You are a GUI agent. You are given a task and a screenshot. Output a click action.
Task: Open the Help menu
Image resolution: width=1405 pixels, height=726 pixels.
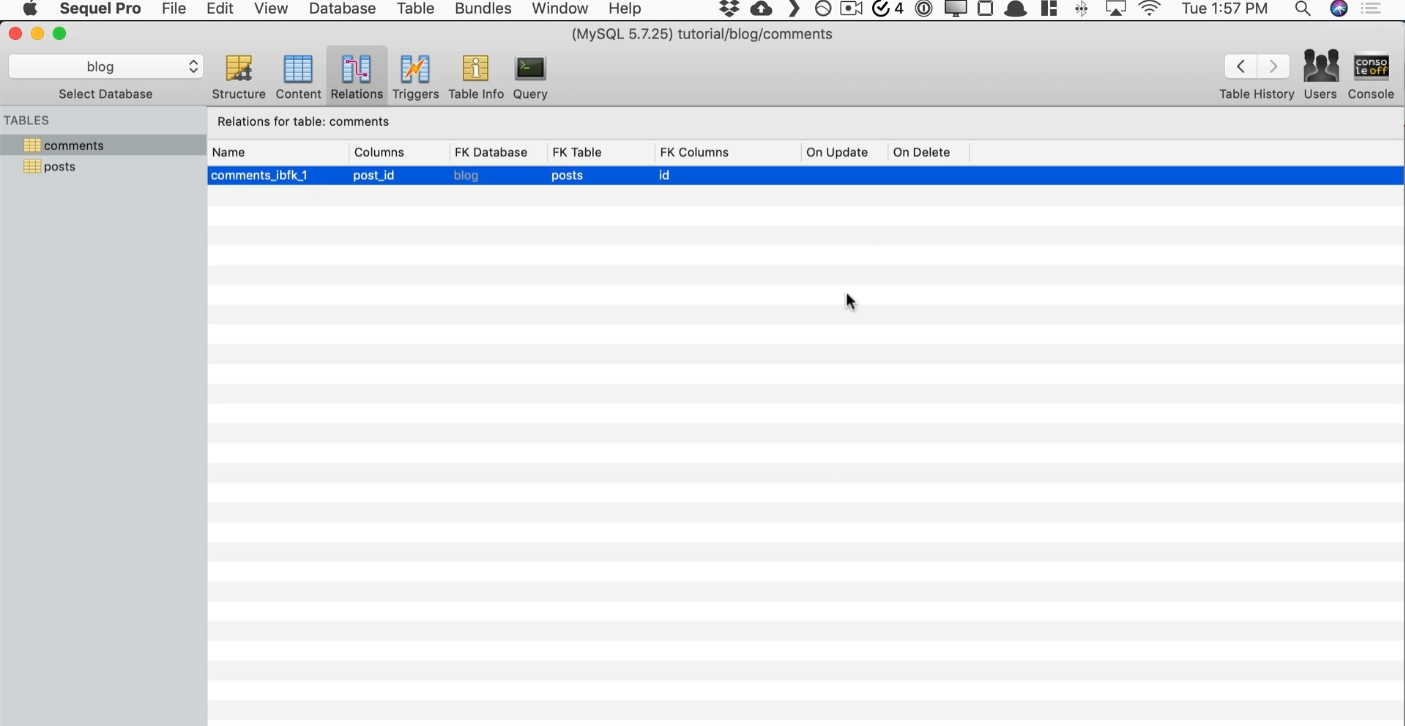[x=625, y=9]
